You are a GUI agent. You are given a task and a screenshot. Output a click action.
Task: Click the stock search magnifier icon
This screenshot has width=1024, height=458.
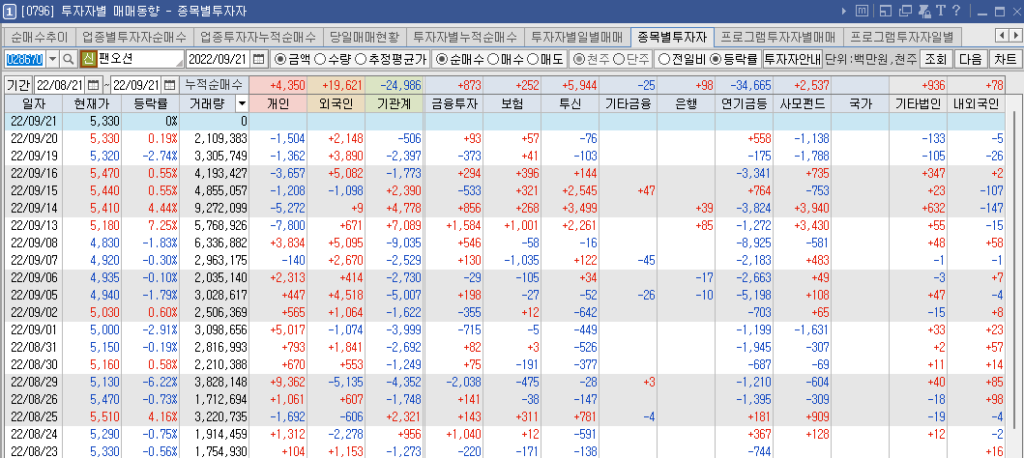68,59
